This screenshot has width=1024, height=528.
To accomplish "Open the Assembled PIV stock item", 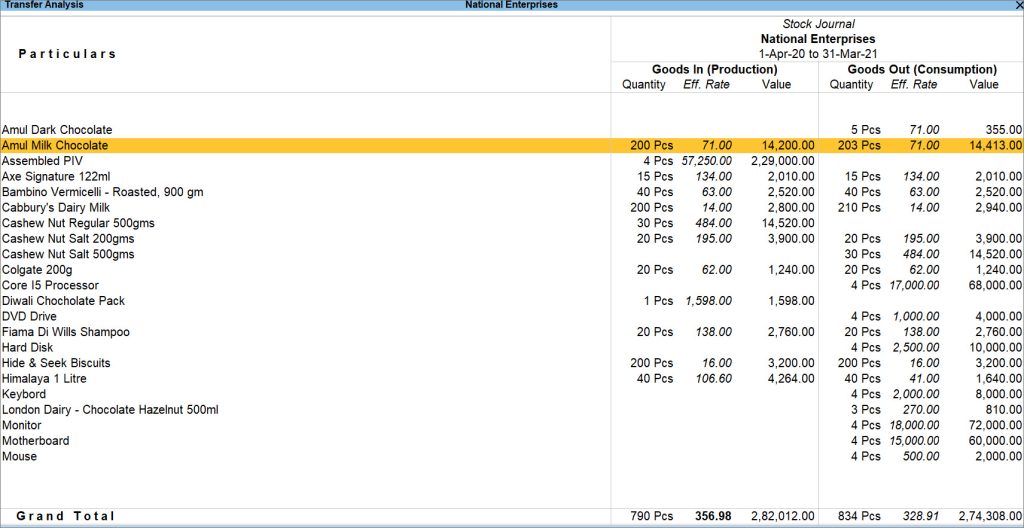I will click(x=42, y=161).
